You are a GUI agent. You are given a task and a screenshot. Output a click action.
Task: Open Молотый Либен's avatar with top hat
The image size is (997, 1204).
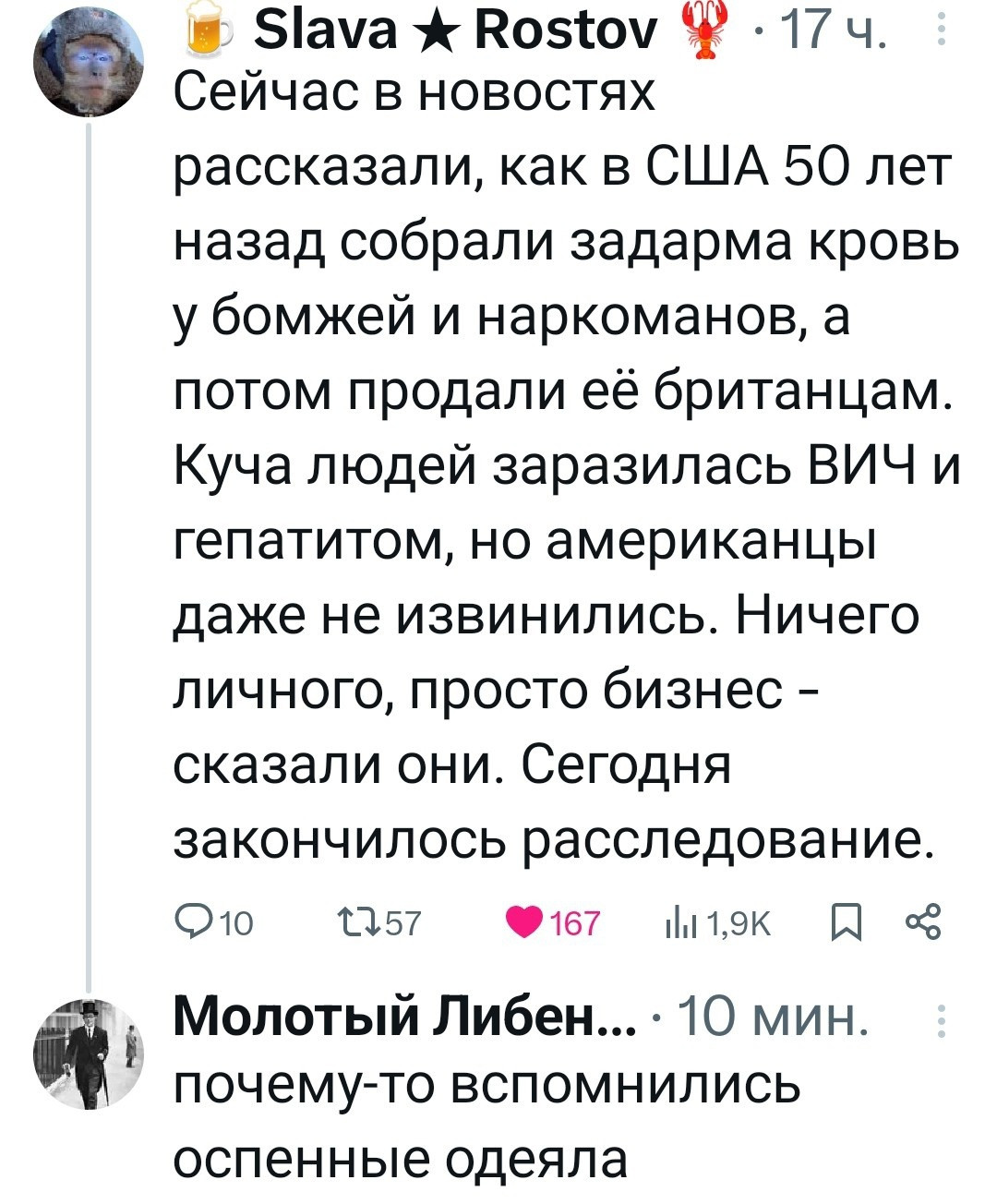point(90,1053)
